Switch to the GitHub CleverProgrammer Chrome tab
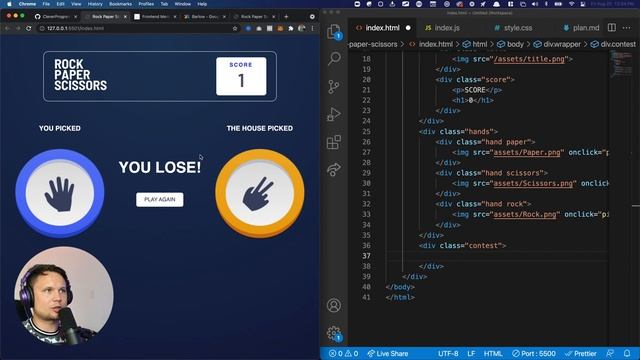Image resolution: width=640 pixels, height=360 pixels. (56, 17)
